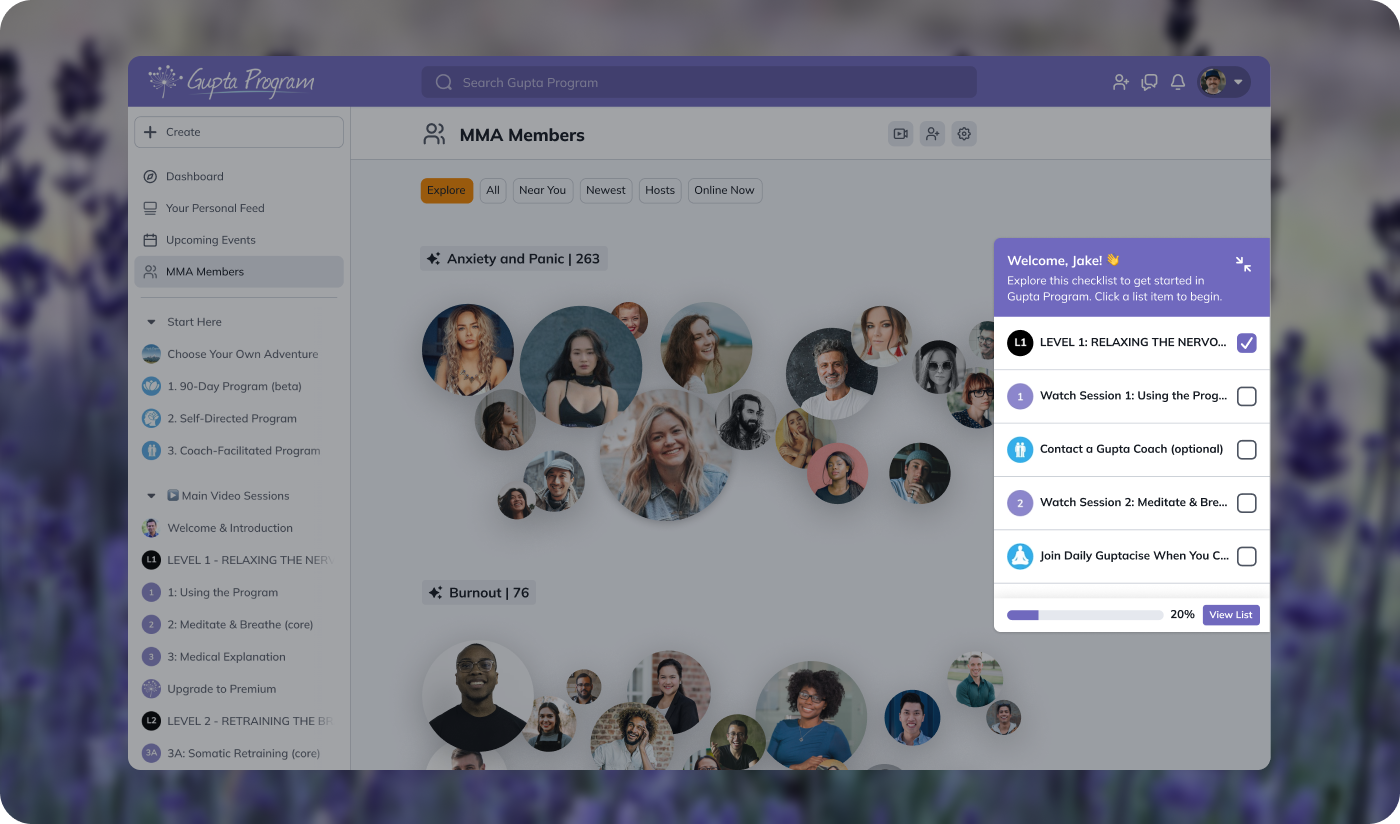Image resolution: width=1400 pixels, height=824 pixels.
Task: Open 2. Self-Directed Program
Action: (239, 418)
